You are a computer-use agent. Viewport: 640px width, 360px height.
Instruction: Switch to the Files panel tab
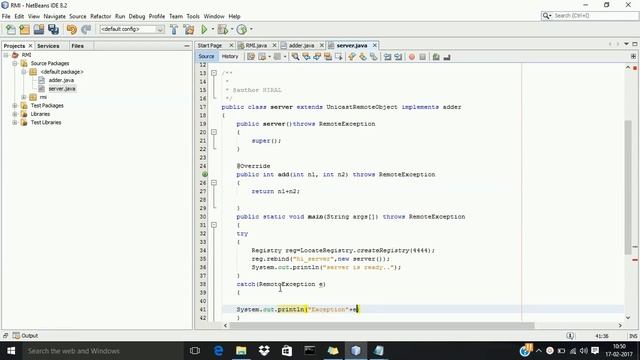pyautogui.click(x=78, y=46)
